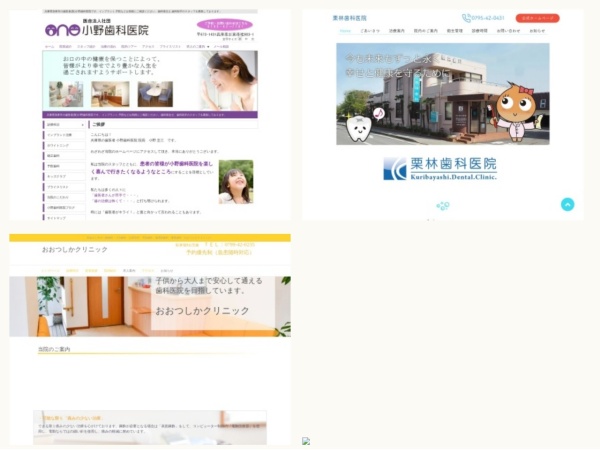This screenshot has height=450, width=600.
Task: Open キッズクラブ in Ono sidebar
Action: 64,176
